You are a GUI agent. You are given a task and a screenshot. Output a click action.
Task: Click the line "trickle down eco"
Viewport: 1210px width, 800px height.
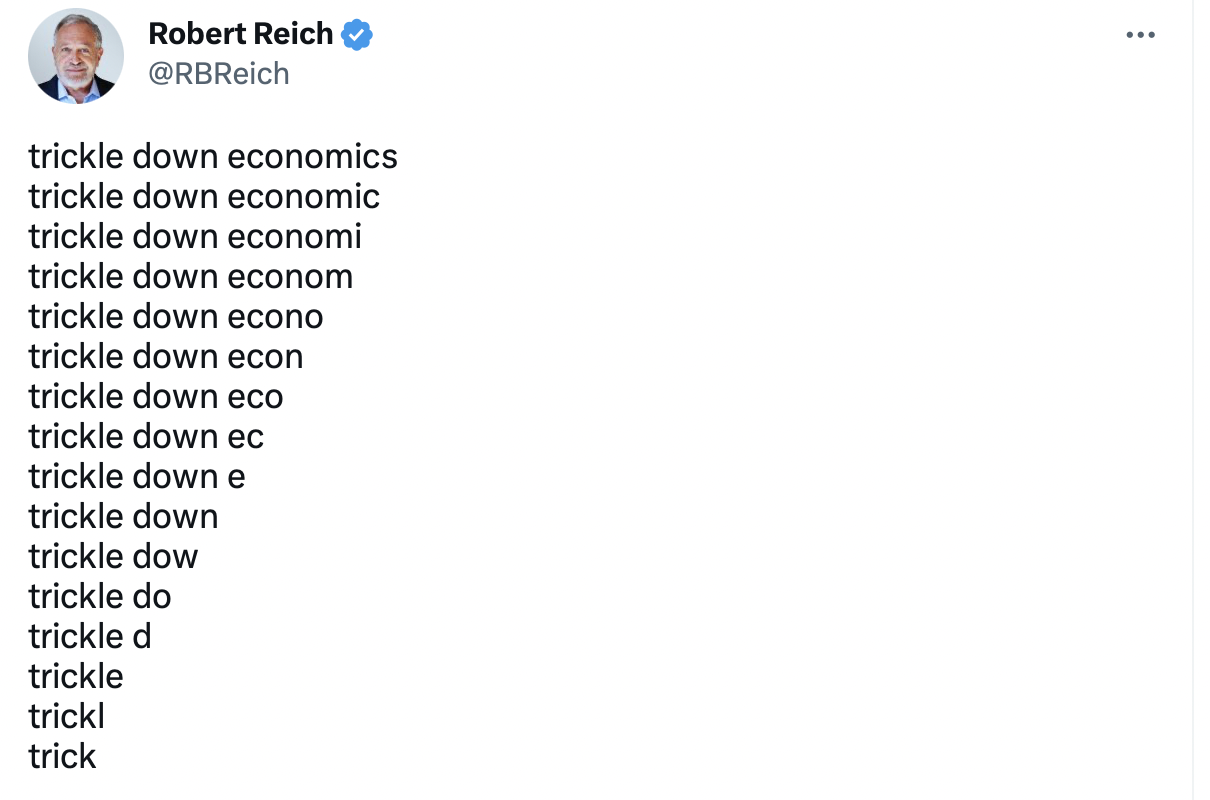(156, 397)
